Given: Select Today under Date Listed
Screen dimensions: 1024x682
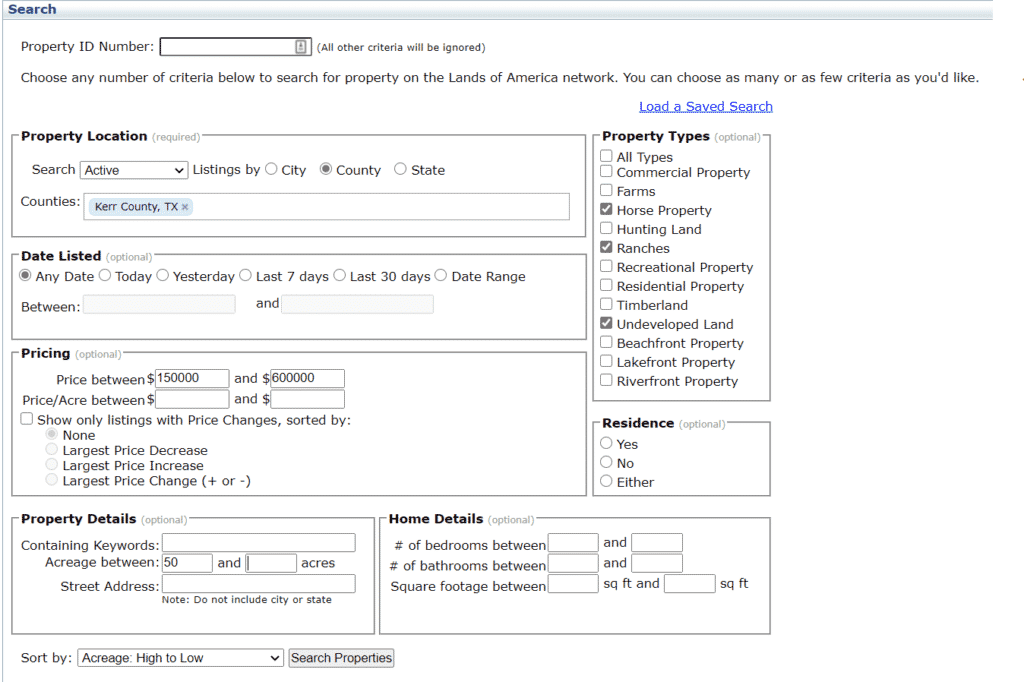Looking at the screenshot, I should pyautogui.click(x=105, y=275).
